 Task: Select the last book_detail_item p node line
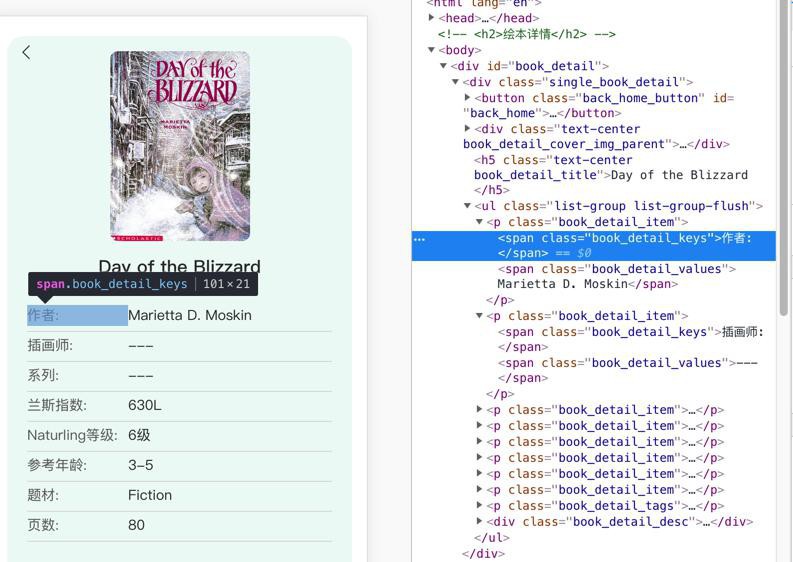[605, 489]
